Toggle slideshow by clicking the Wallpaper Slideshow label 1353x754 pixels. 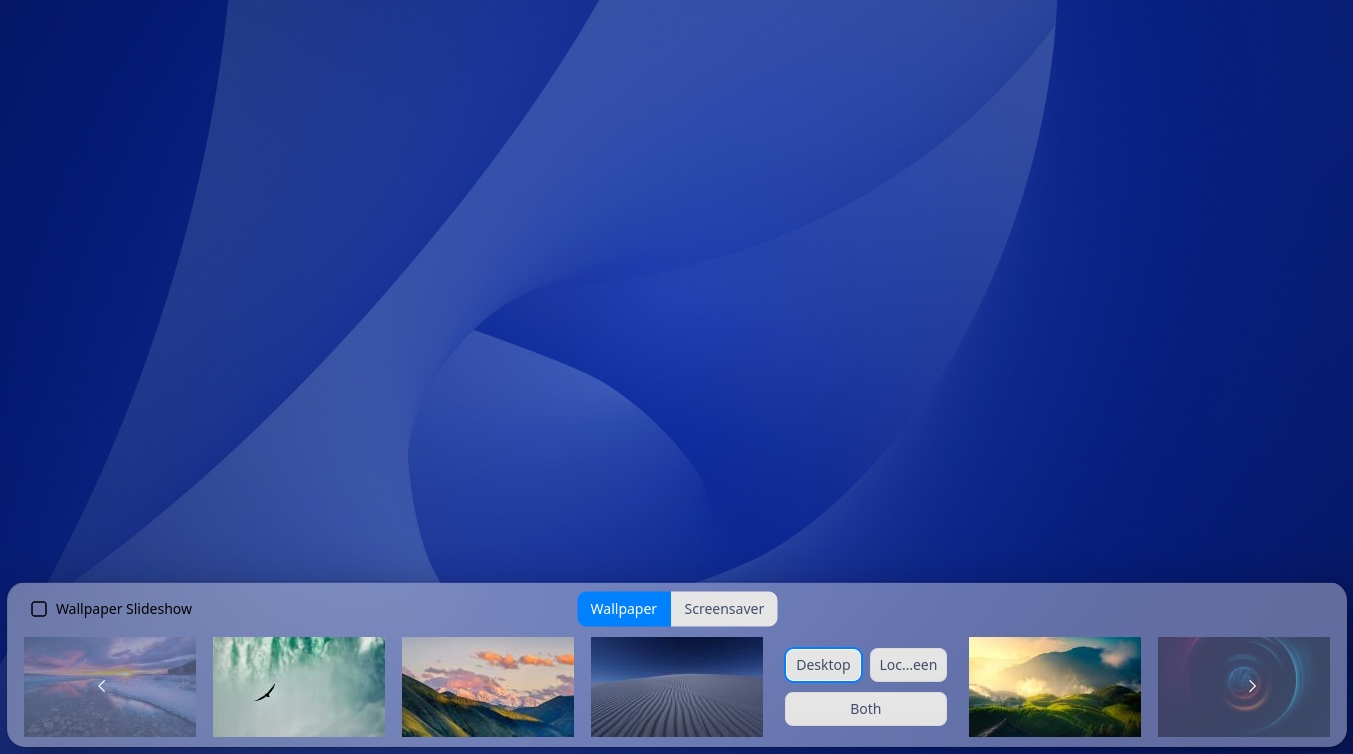124,609
